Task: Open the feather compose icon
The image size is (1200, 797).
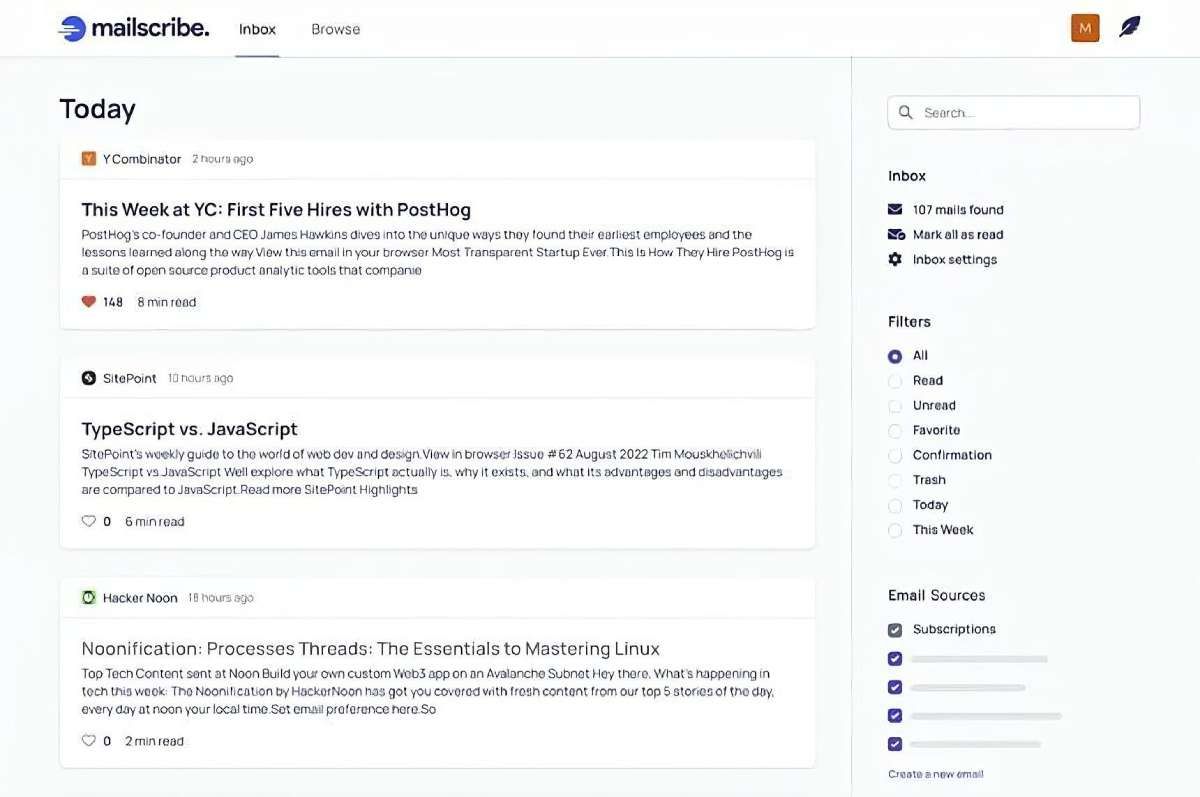Action: (x=1129, y=28)
